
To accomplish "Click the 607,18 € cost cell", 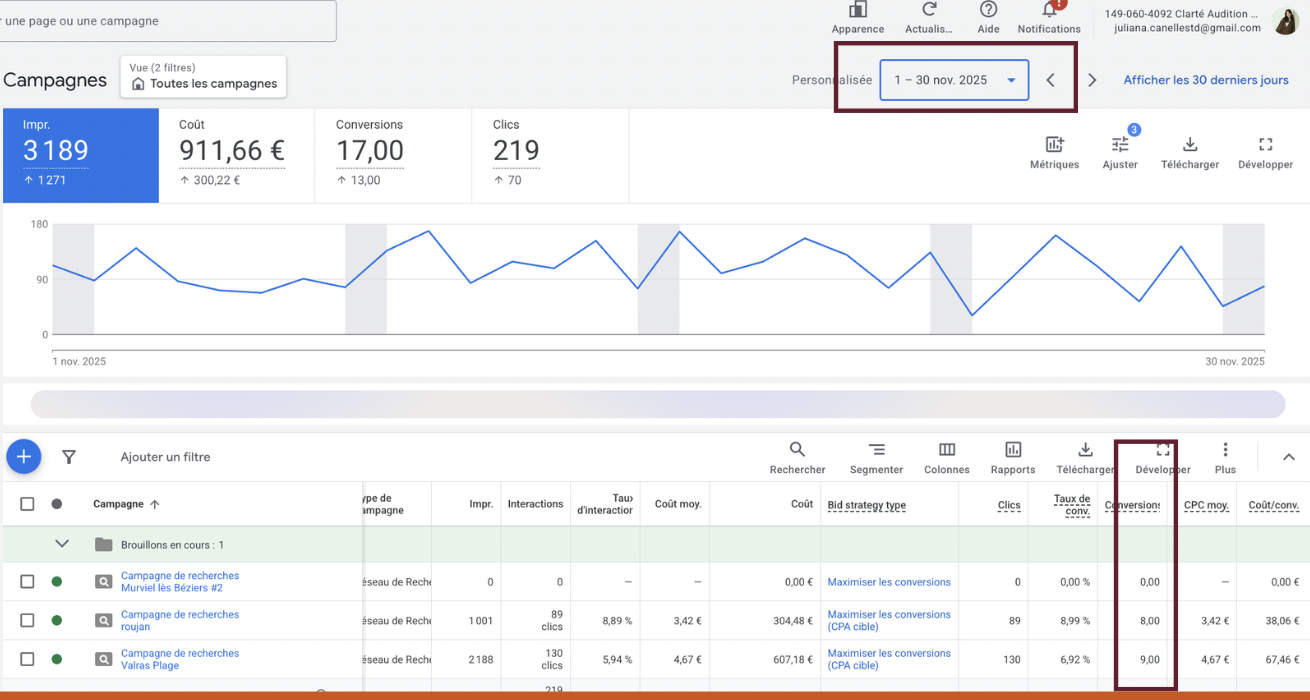I will [791, 659].
